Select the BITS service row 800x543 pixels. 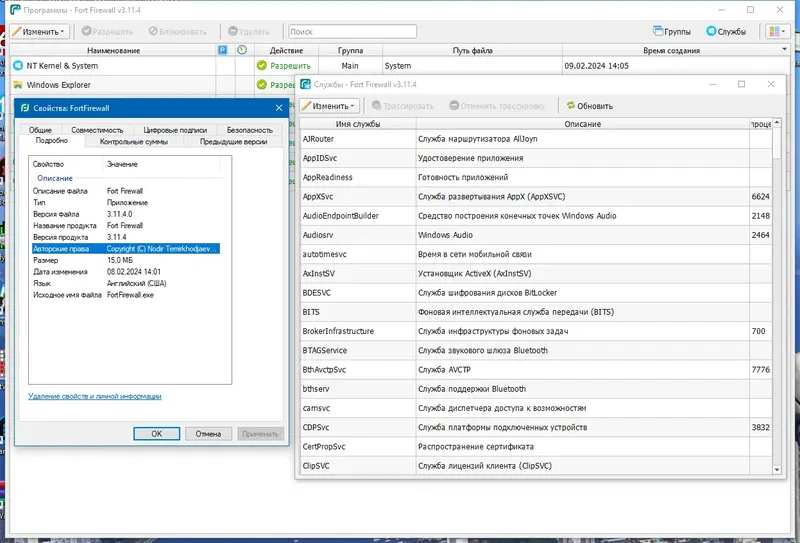pos(536,312)
